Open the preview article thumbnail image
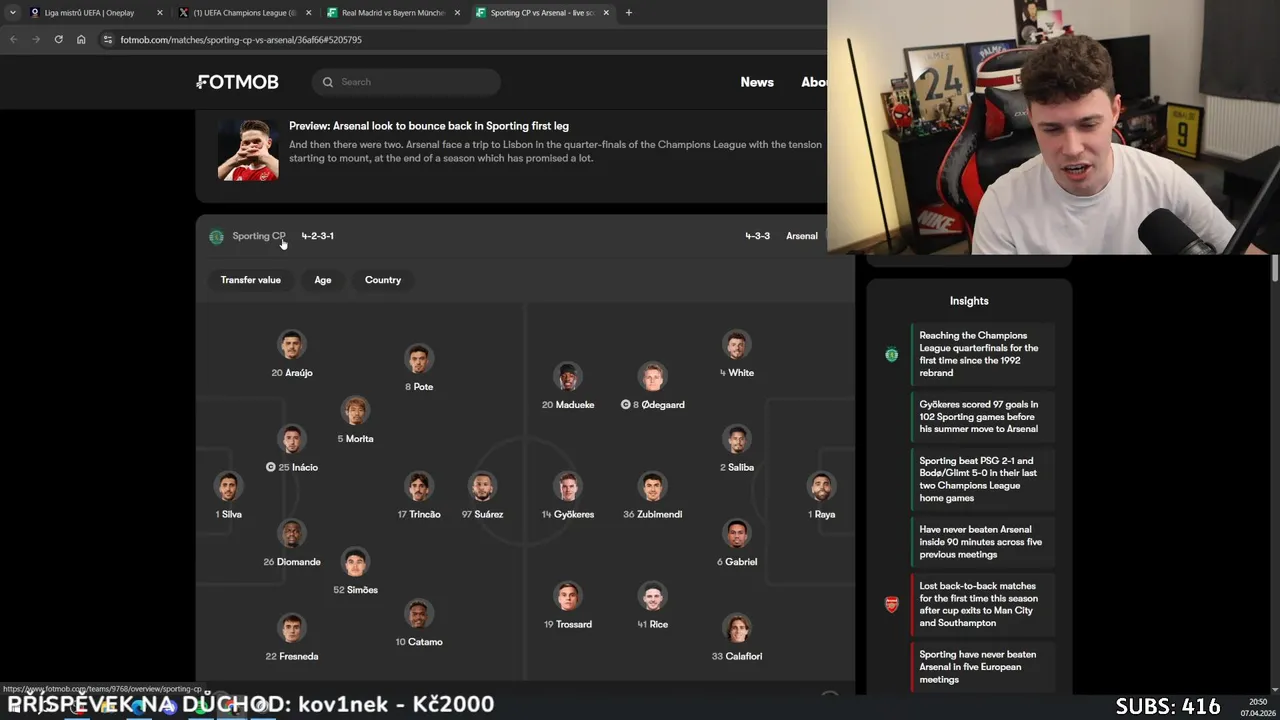This screenshot has width=1280, height=720. pyautogui.click(x=248, y=150)
